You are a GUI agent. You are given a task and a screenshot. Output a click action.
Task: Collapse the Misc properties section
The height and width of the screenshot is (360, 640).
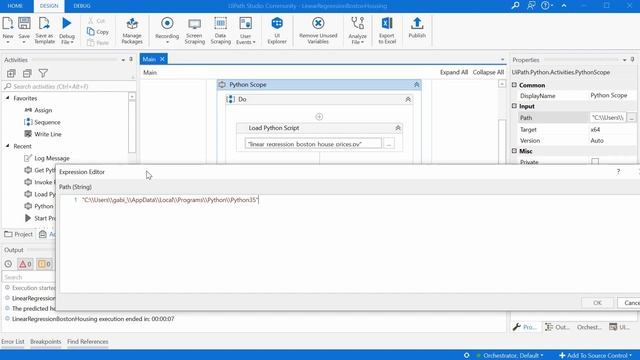[x=514, y=151]
